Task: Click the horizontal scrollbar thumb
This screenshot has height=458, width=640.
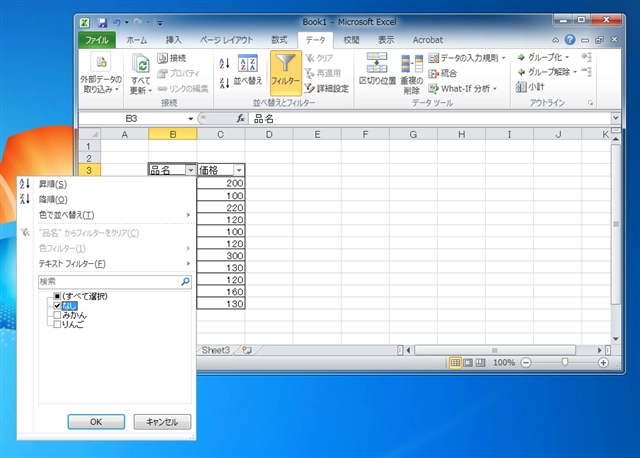Action: point(495,350)
